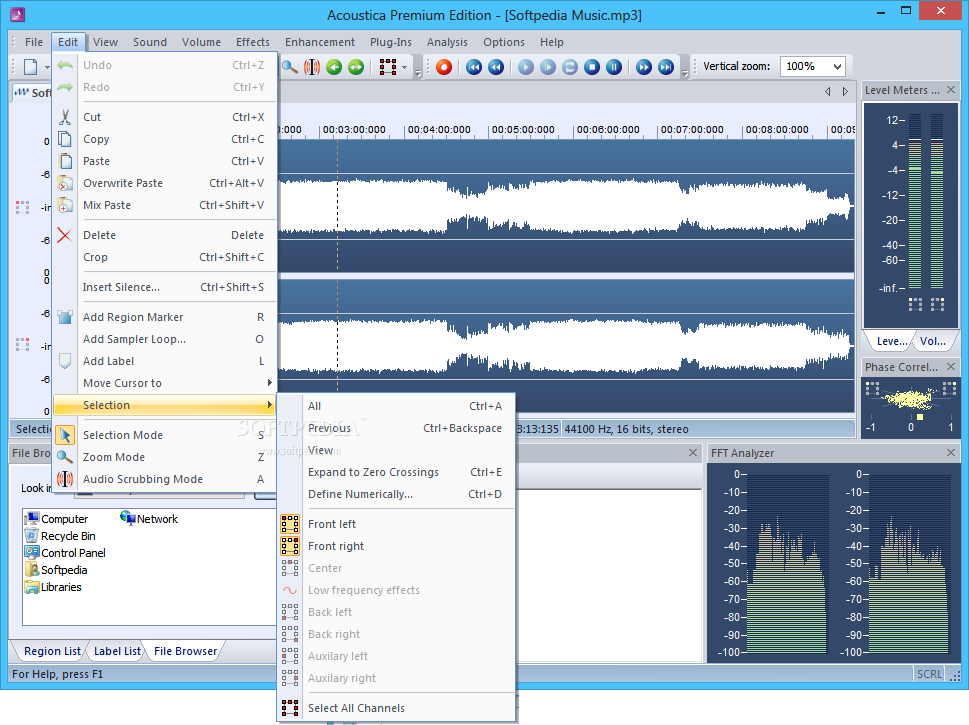The height and width of the screenshot is (725, 969).
Task: Click the green left-arrow toolbar icon
Action: pyautogui.click(x=334, y=67)
